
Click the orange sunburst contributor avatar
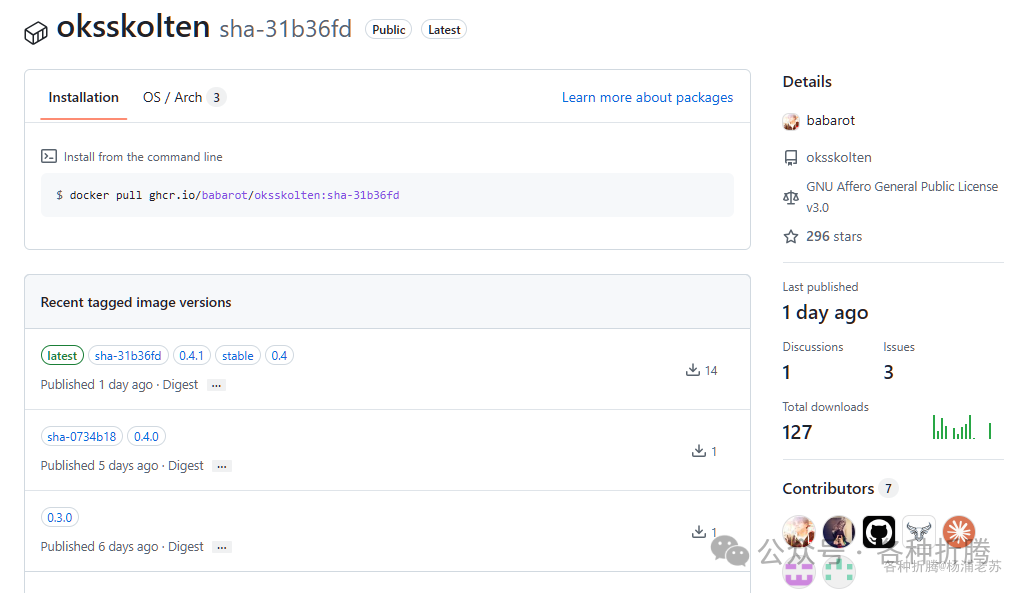click(x=958, y=532)
